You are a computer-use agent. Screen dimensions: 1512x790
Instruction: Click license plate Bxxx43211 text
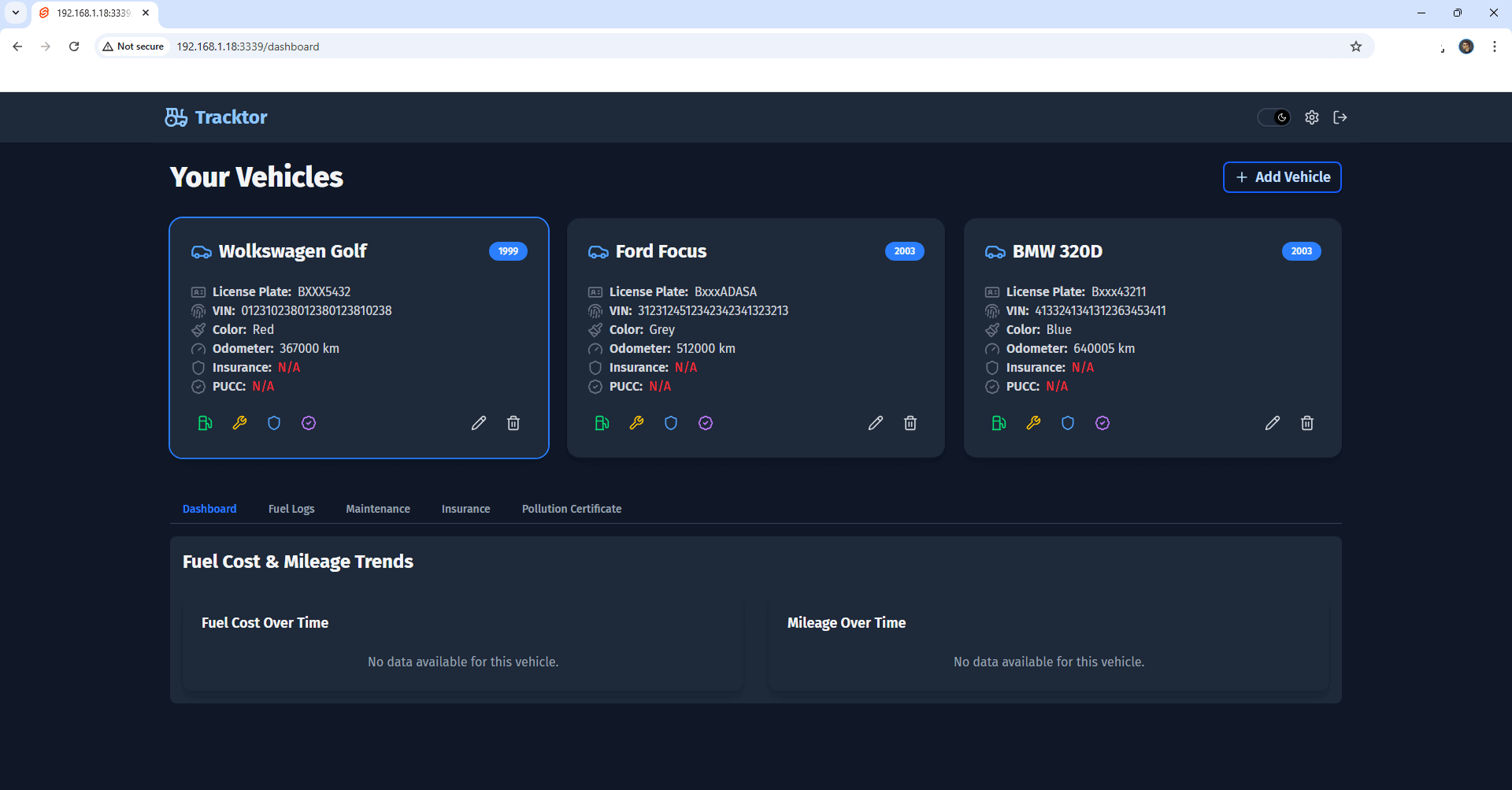pyautogui.click(x=1119, y=291)
